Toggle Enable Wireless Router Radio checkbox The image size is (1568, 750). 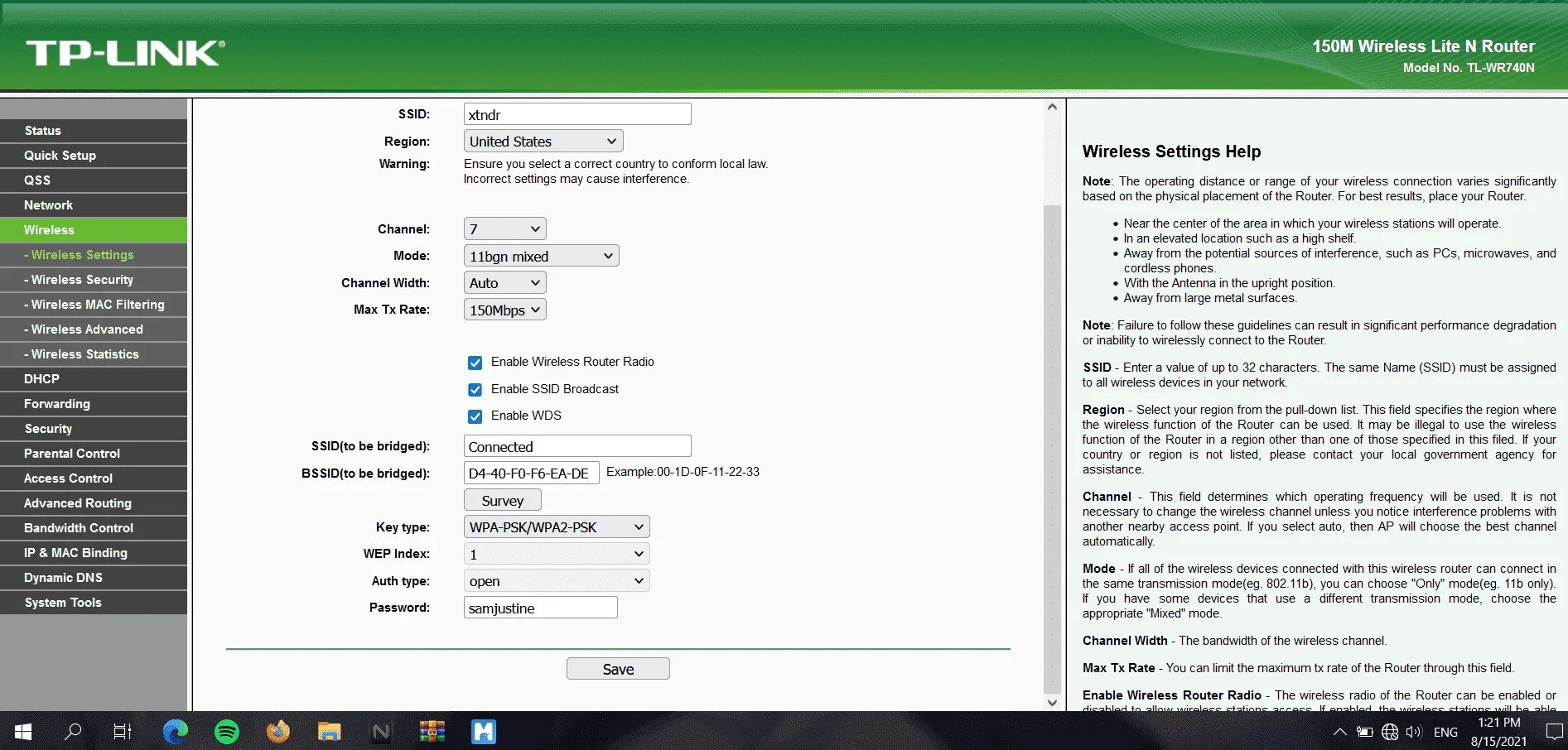pos(475,363)
